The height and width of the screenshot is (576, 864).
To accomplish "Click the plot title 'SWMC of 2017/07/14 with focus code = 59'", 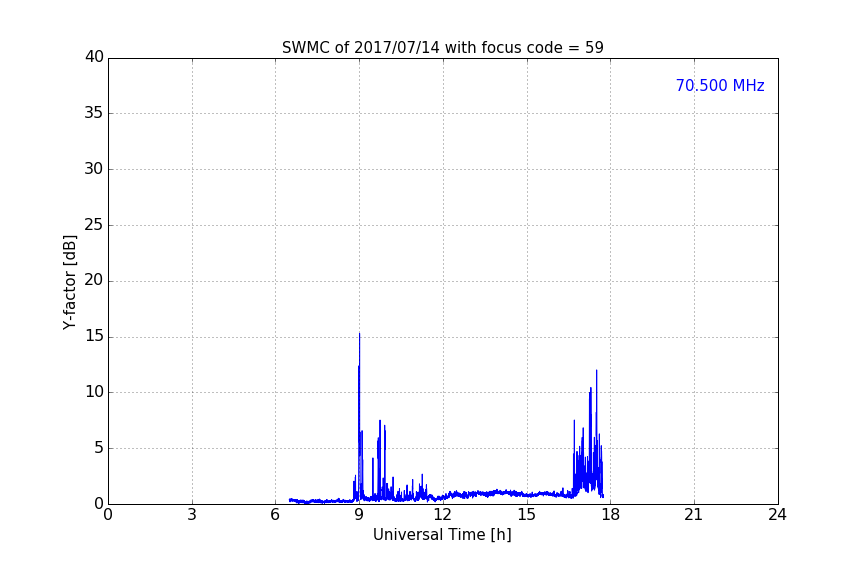I will pyautogui.click(x=442, y=48).
